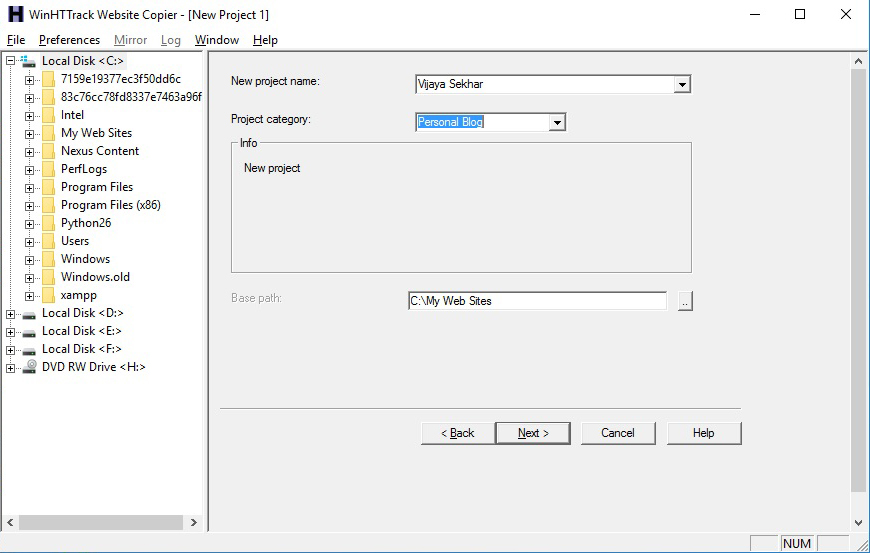Click the WinHTTrack title bar app icon
Image resolution: width=870 pixels, height=553 pixels.
tap(15, 14)
